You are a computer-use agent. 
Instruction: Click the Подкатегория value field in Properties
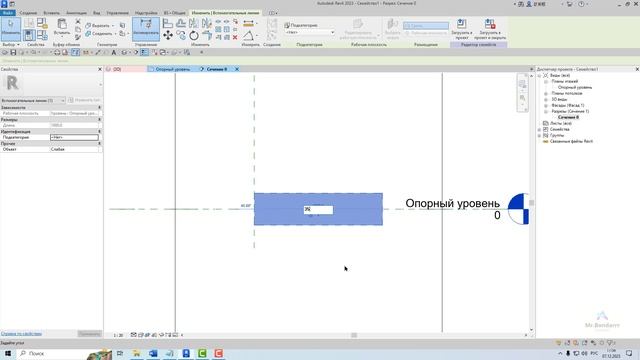(x=74, y=138)
